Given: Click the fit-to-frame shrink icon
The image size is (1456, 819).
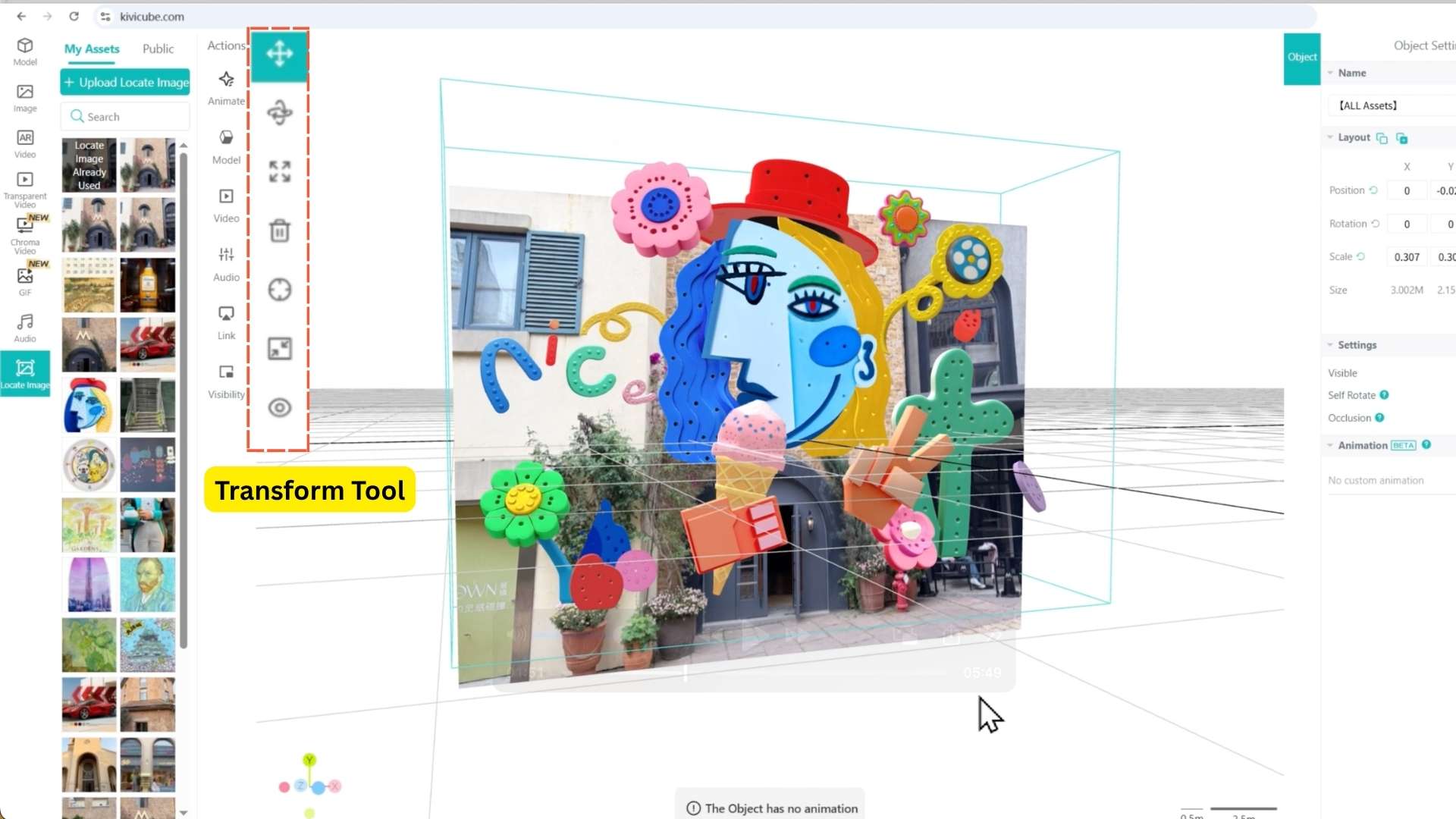Looking at the screenshot, I should pos(279,348).
